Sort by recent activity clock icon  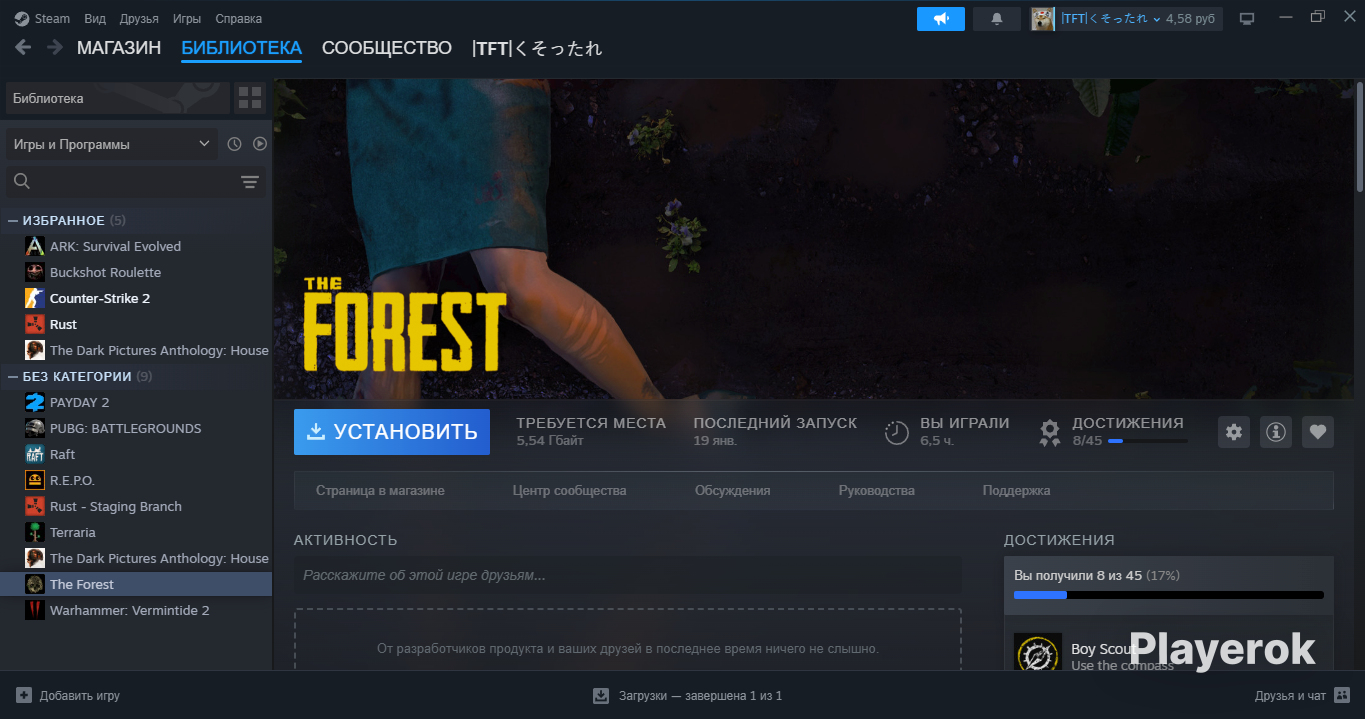(x=234, y=144)
